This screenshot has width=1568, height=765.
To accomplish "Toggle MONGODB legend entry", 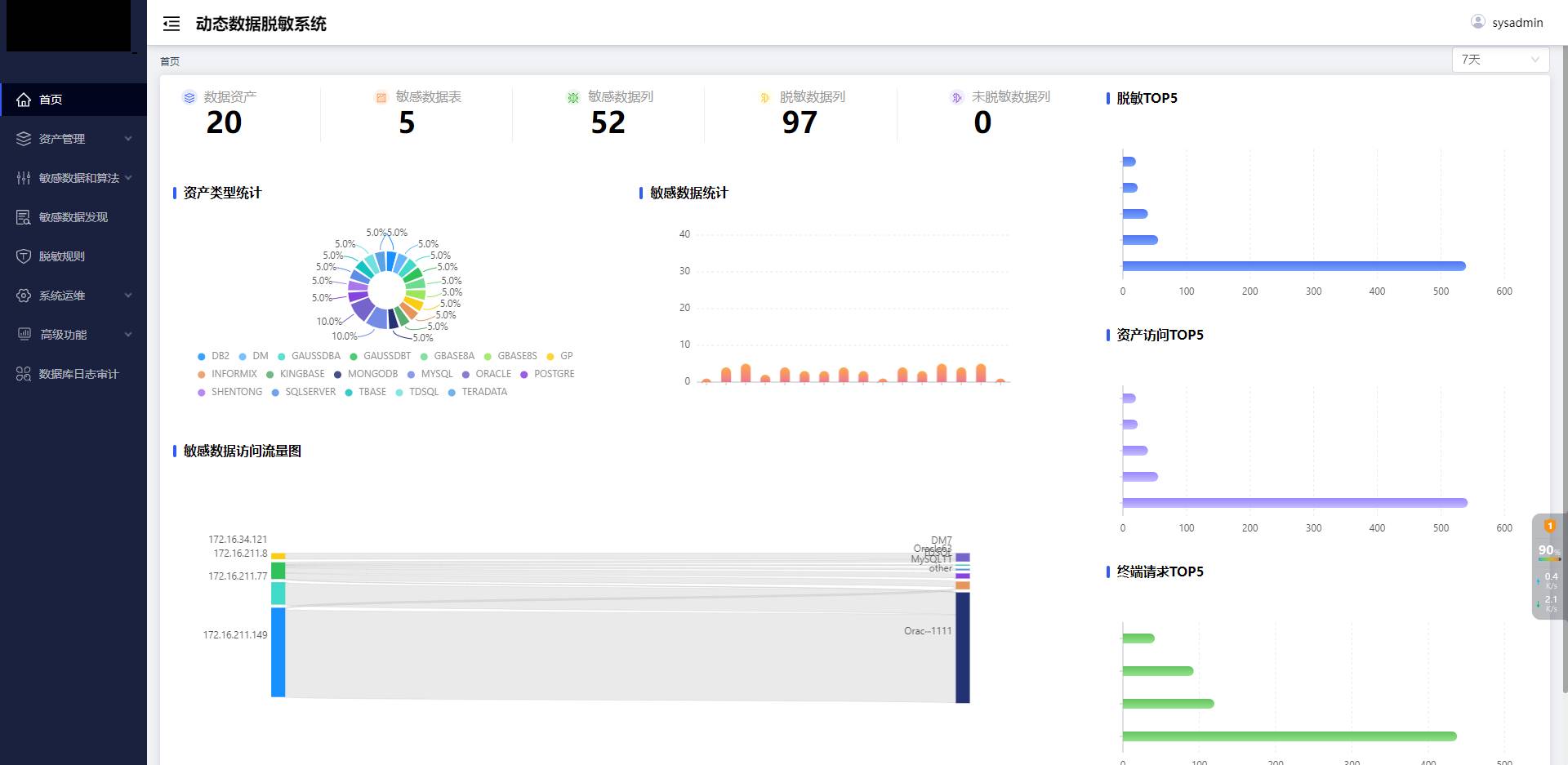I will pos(366,374).
